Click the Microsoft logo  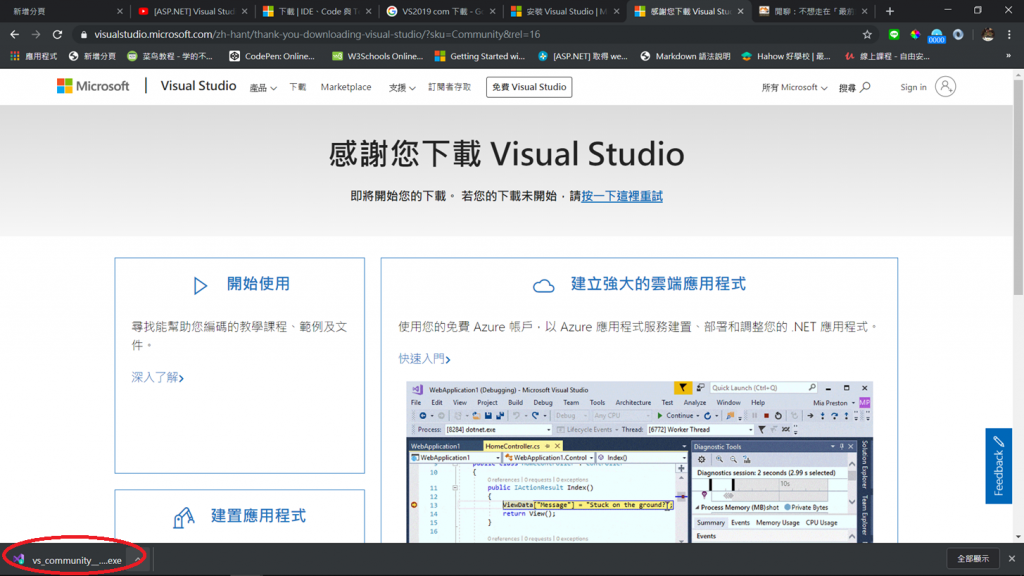click(93, 86)
